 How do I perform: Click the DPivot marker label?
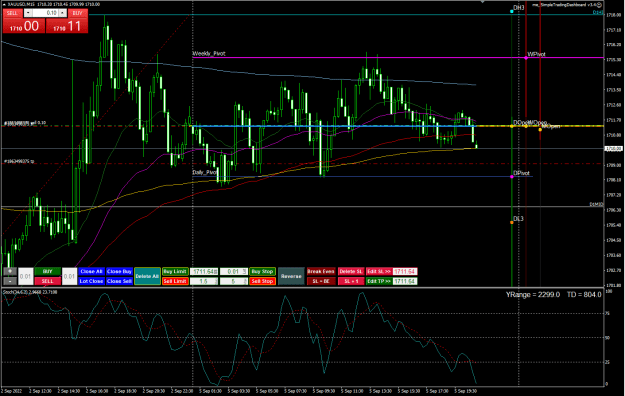tap(521, 173)
